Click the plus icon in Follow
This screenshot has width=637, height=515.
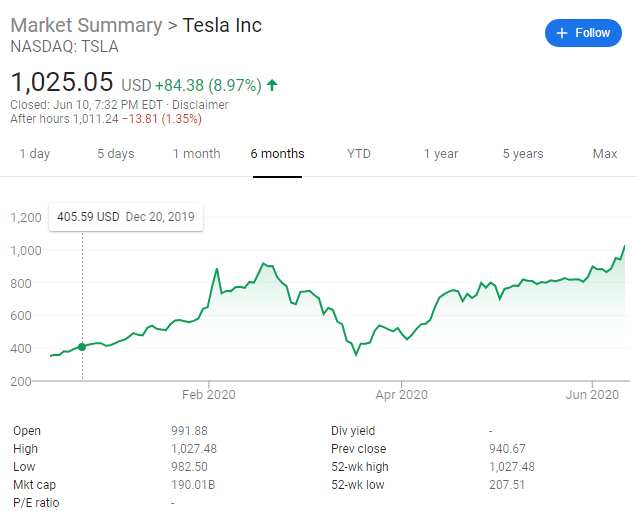[562, 33]
